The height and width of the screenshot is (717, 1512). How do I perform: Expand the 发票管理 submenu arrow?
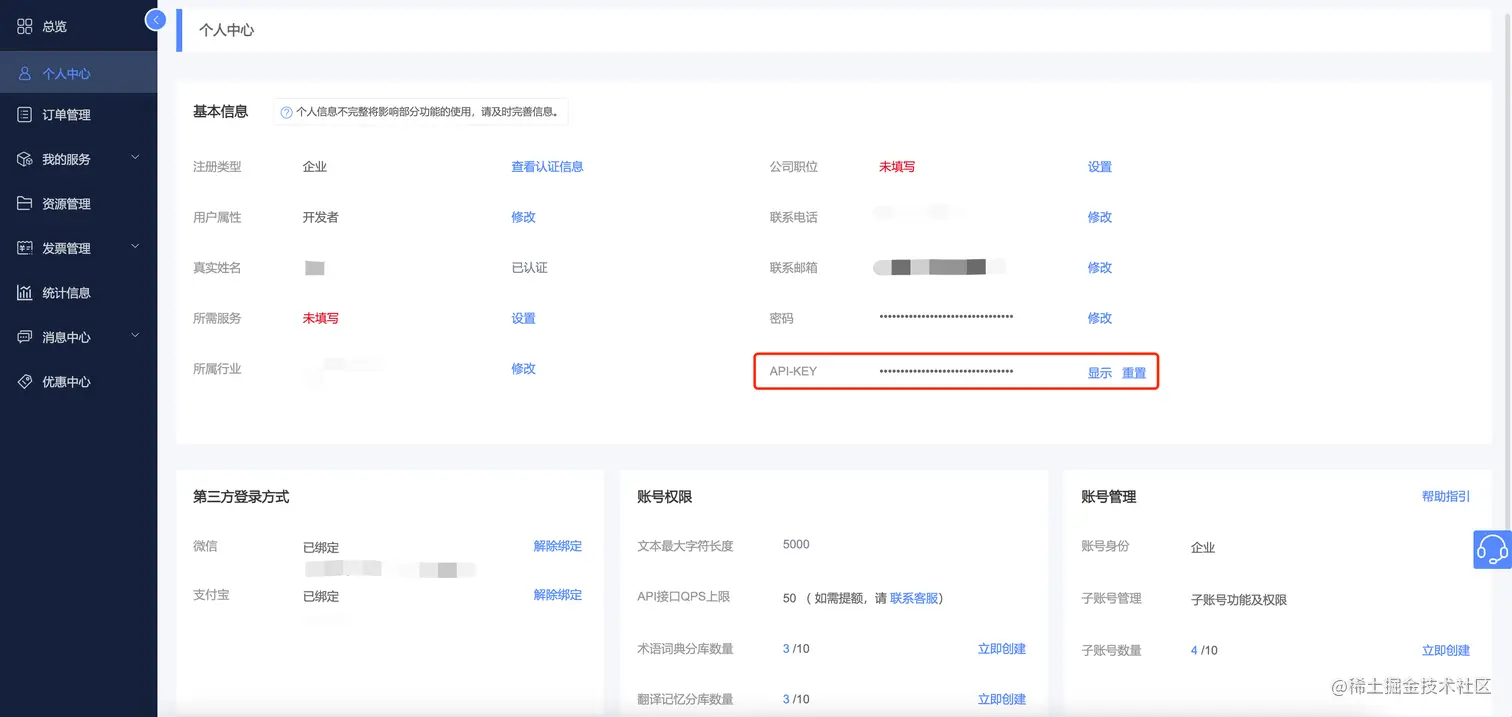pos(135,247)
